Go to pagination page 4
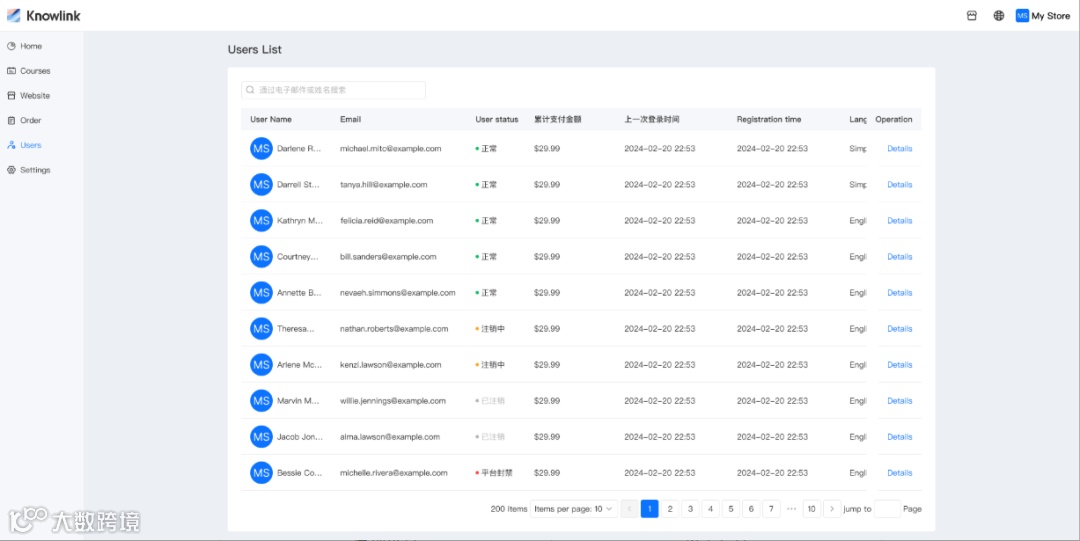The image size is (1080, 541). [x=710, y=509]
